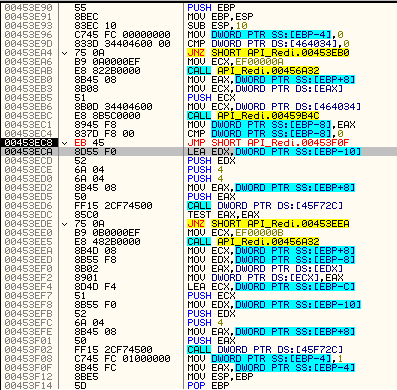This screenshot has width=397, height=390.
Task: Select MOV EAX,DWORD PTR DS:[EDX] instruction
Action: [x=265, y=268]
